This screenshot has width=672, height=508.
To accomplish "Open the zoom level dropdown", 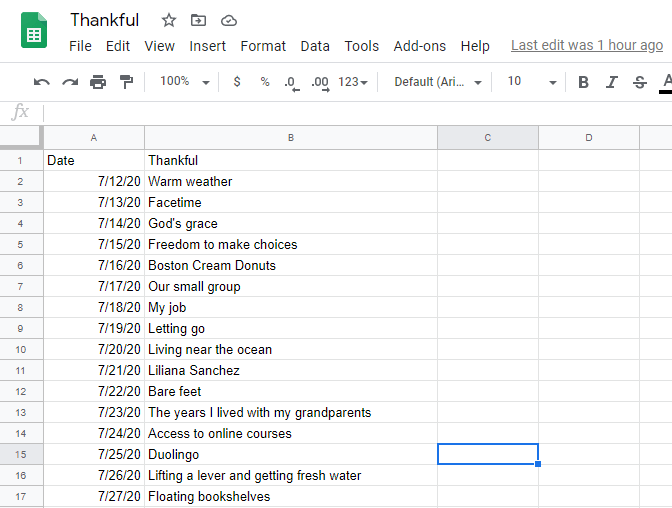I will 185,82.
